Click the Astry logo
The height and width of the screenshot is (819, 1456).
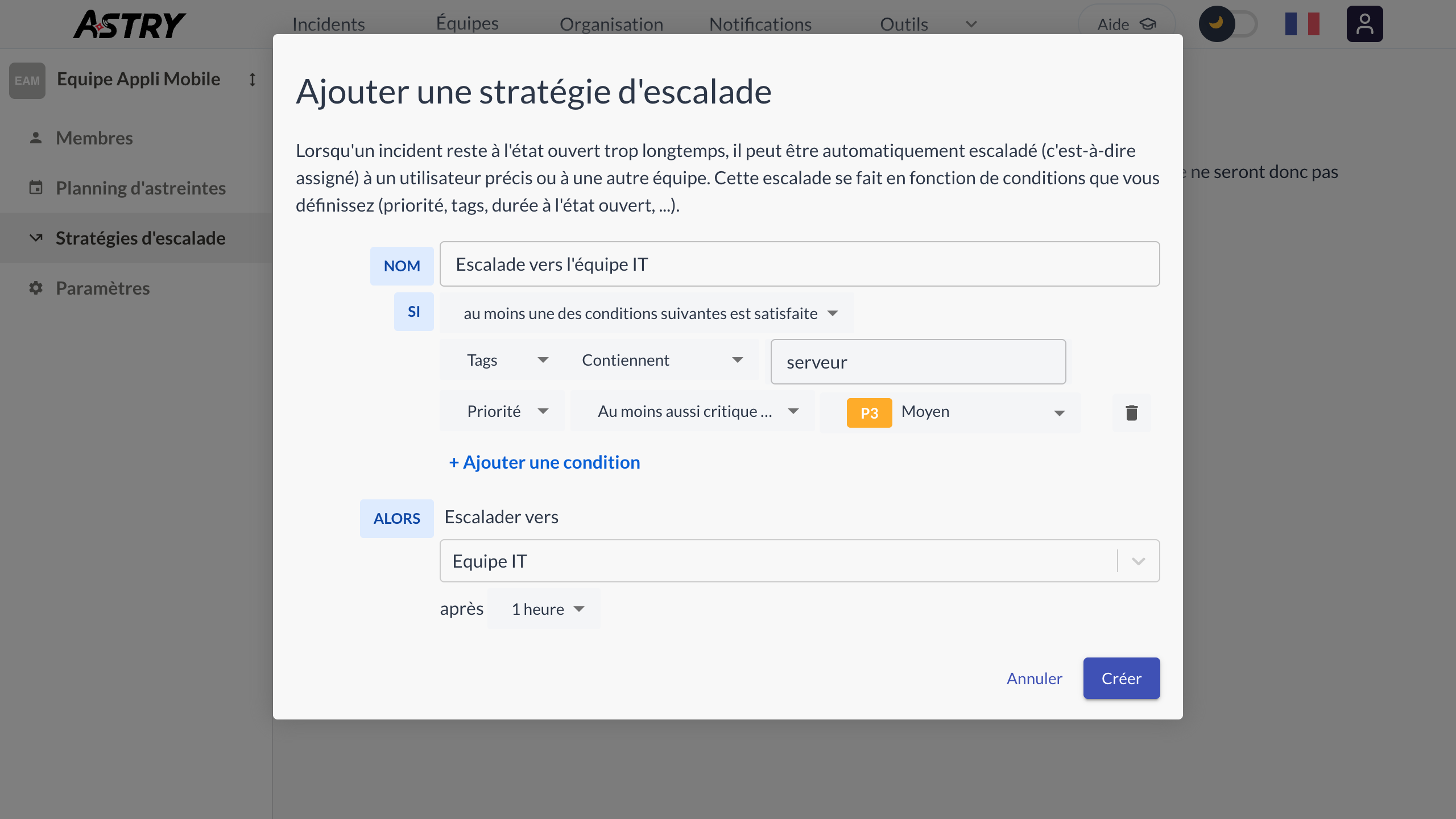(x=129, y=24)
